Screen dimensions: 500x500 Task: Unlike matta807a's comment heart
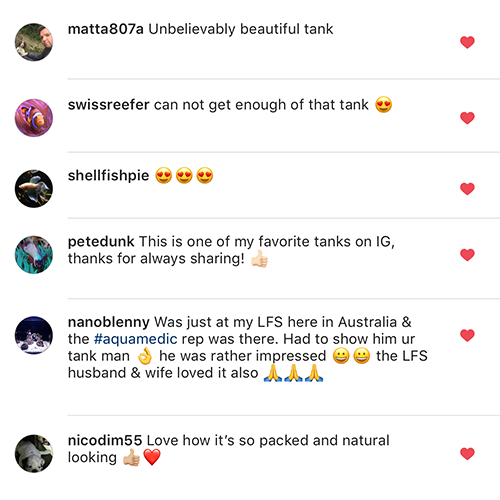pyautogui.click(x=467, y=42)
